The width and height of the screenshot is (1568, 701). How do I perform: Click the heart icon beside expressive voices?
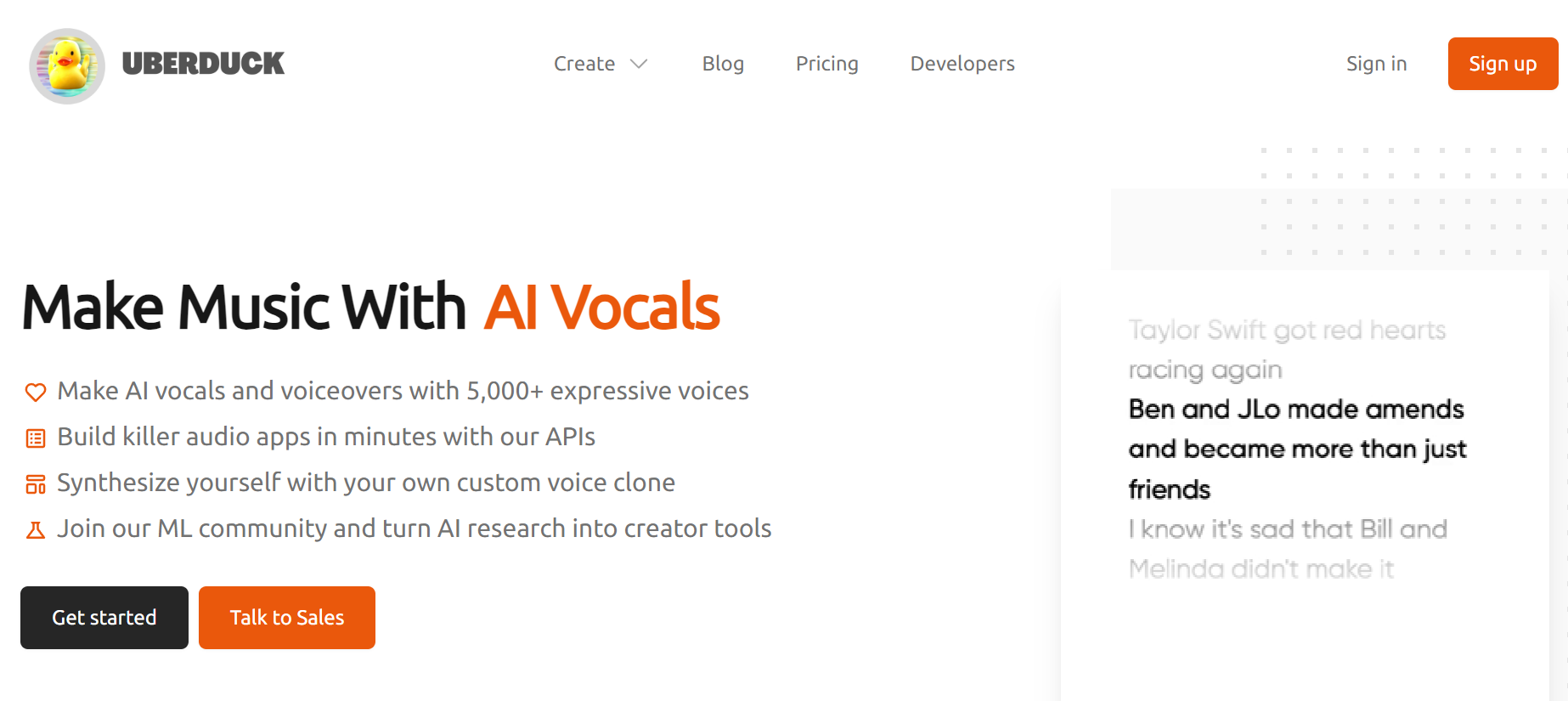(36, 392)
